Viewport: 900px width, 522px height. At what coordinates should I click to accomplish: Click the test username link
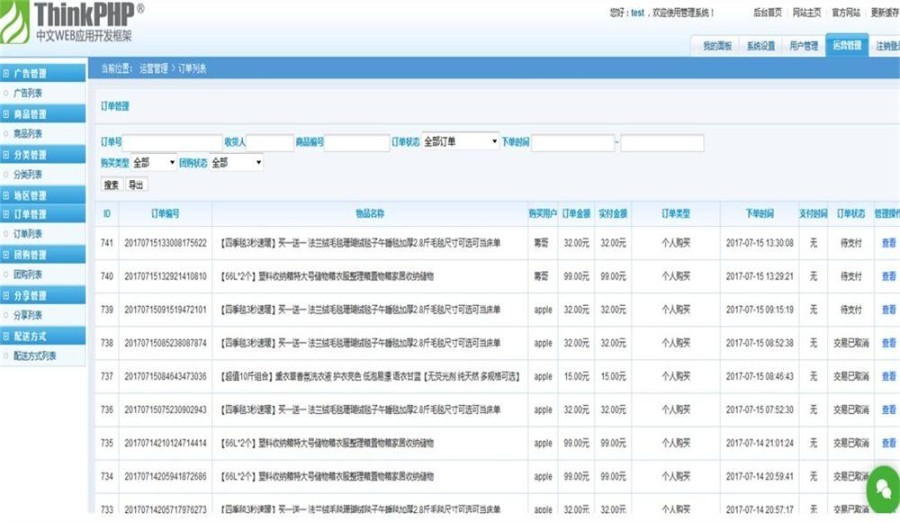(637, 13)
